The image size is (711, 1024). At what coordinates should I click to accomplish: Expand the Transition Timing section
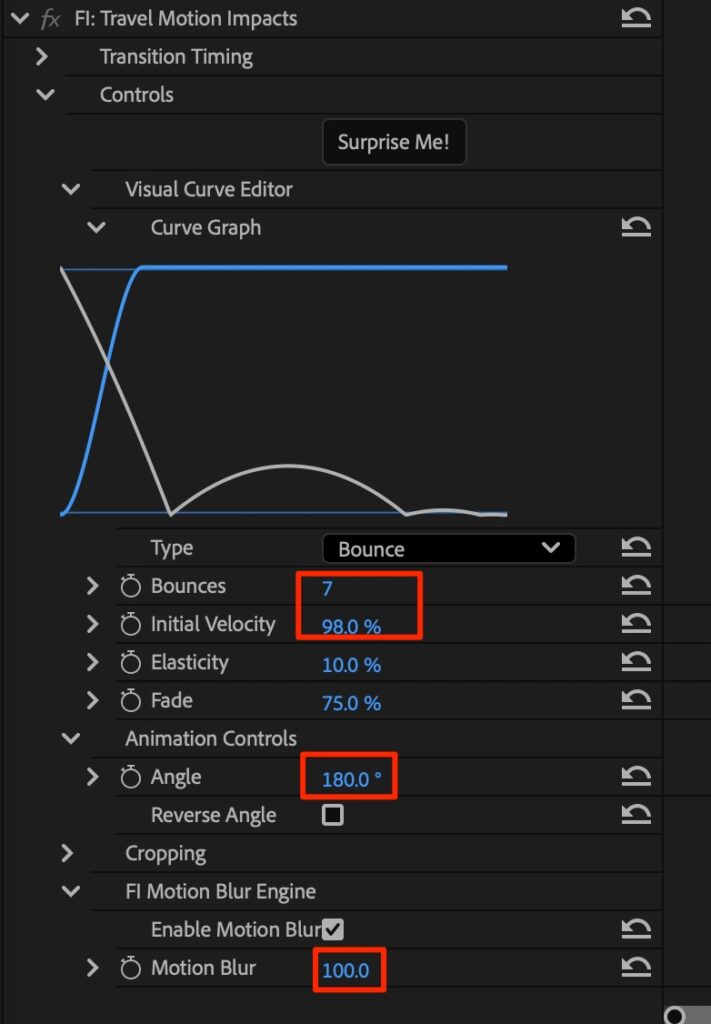point(42,57)
